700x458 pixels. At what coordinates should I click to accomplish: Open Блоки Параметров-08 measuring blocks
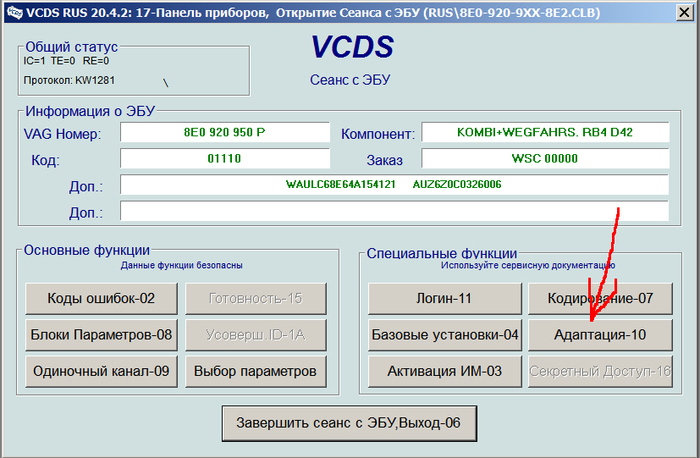click(x=101, y=334)
